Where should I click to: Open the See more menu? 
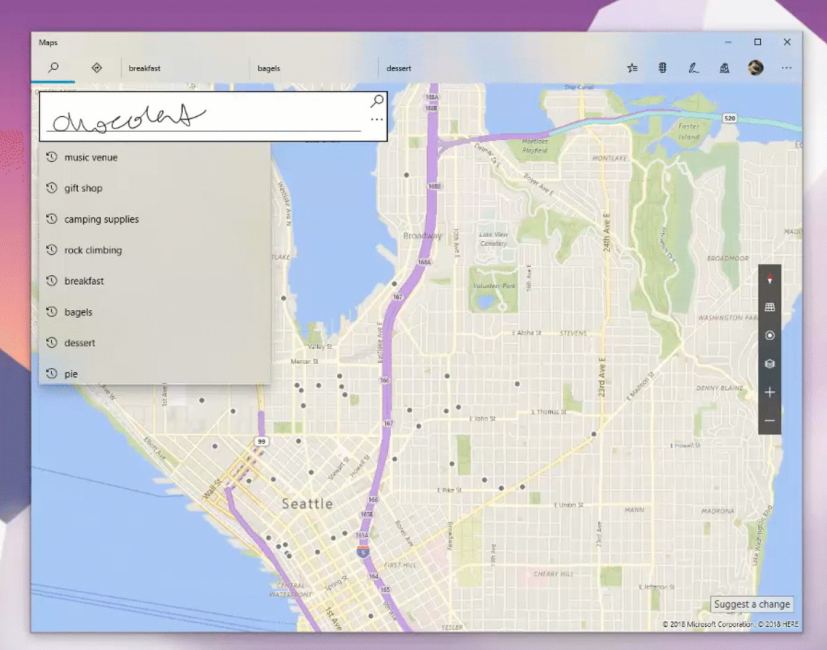pos(786,68)
